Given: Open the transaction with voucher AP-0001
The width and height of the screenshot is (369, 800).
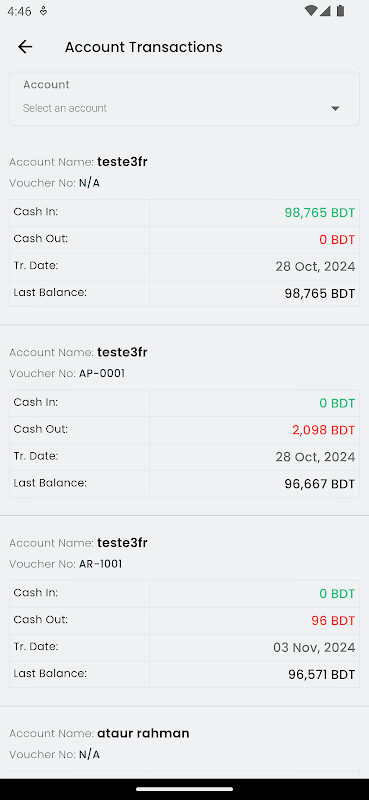Looking at the screenshot, I should [184, 420].
